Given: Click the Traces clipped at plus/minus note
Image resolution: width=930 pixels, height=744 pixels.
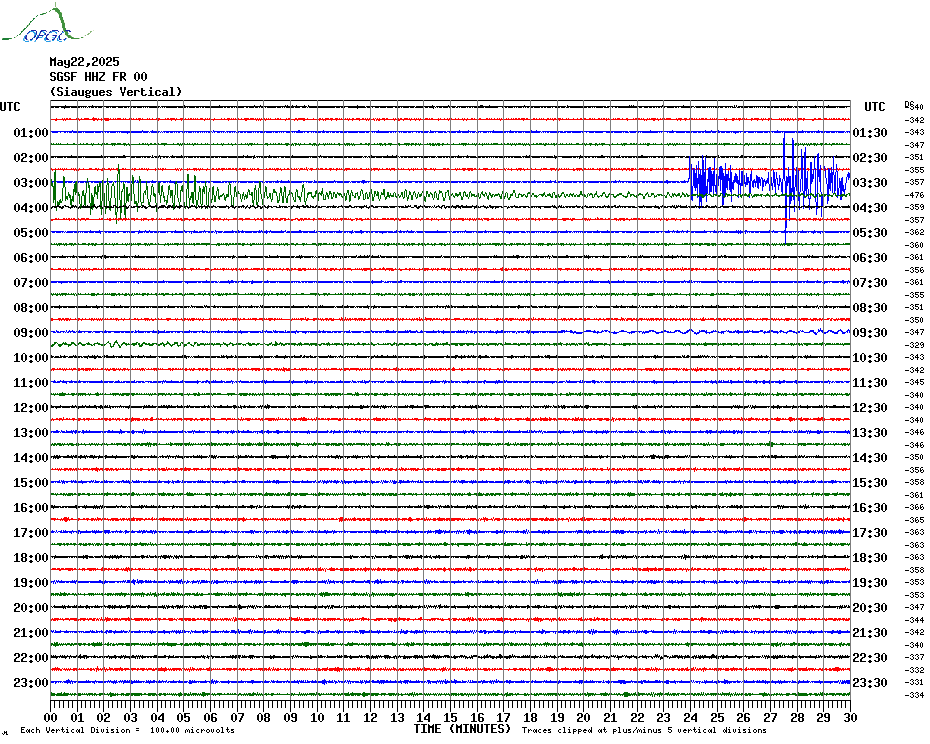Looking at the screenshot, I should (x=644, y=730).
